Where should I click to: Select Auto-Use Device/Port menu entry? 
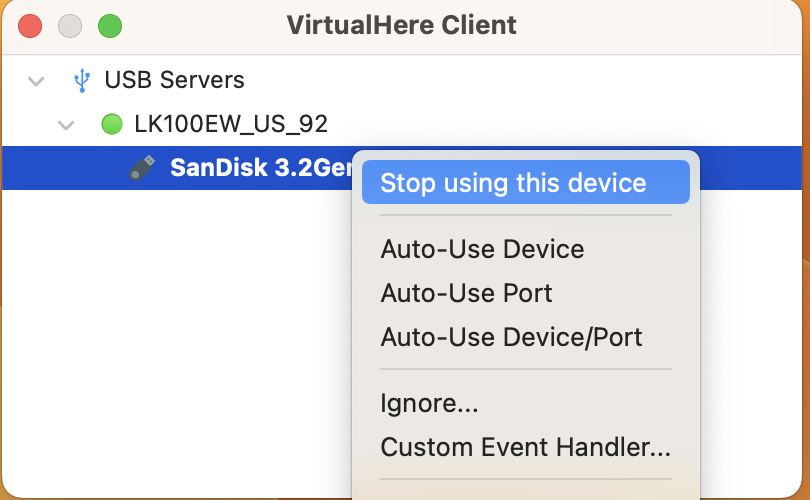click(511, 337)
